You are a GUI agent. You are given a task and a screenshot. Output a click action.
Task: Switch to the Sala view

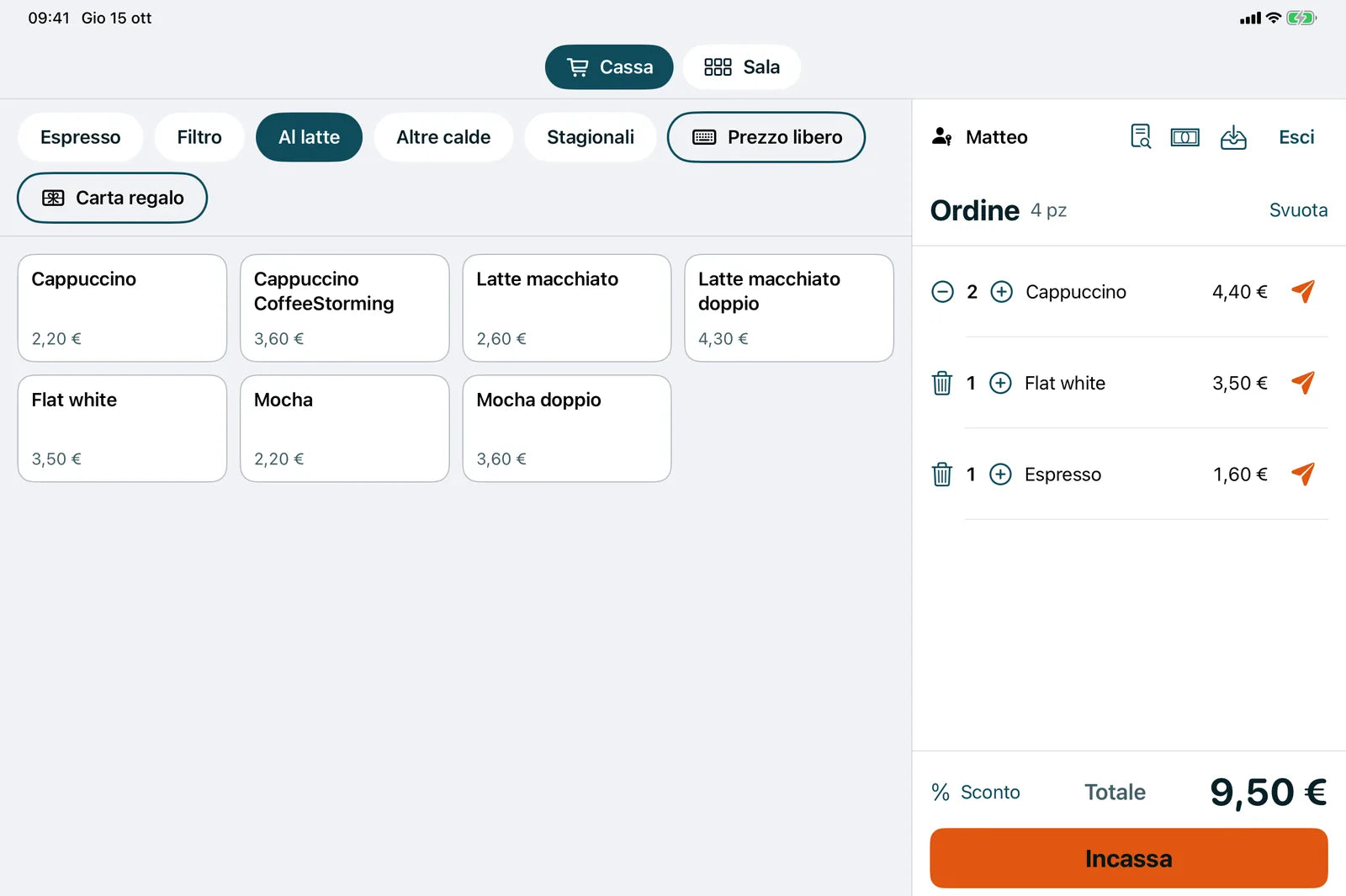click(741, 67)
